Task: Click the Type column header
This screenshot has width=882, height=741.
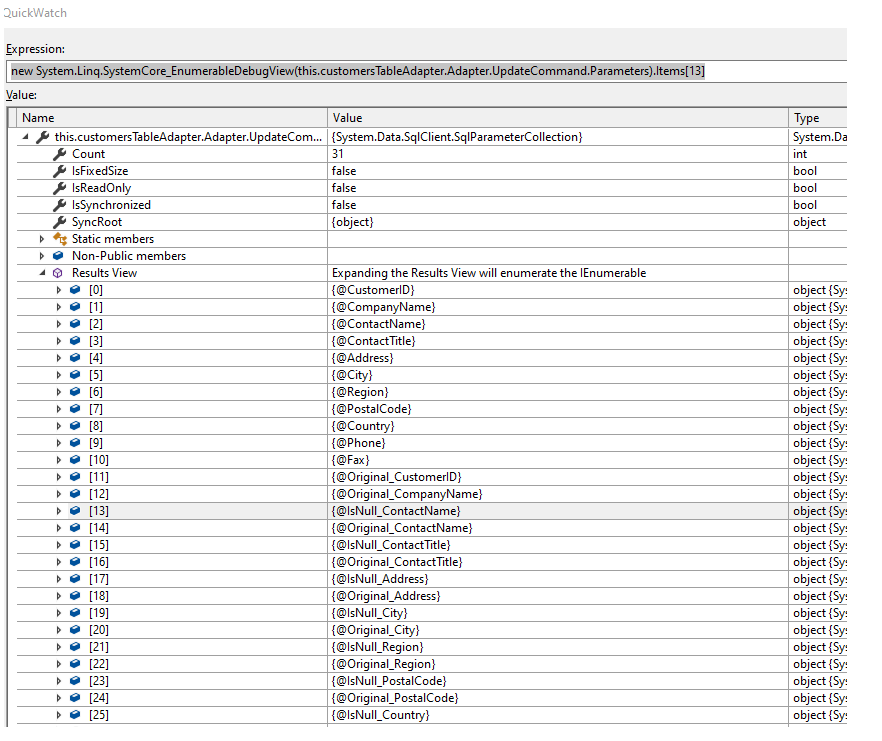Action: click(818, 118)
